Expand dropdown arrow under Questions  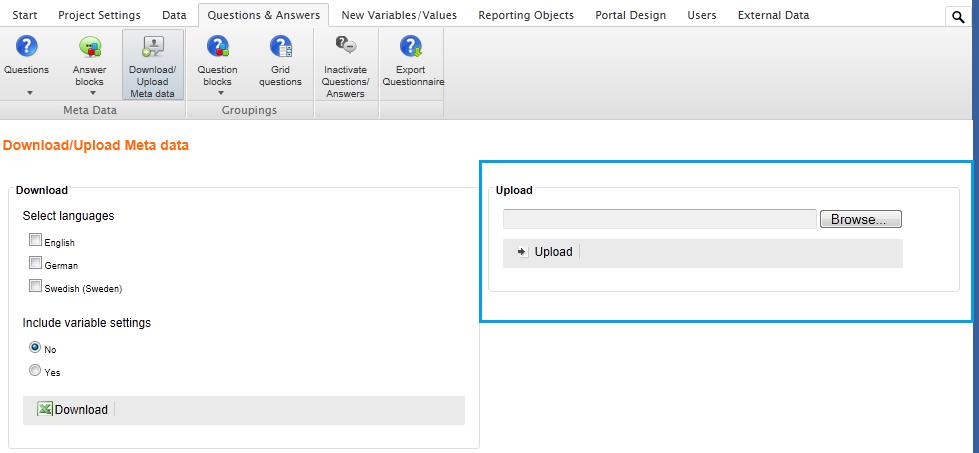29,93
